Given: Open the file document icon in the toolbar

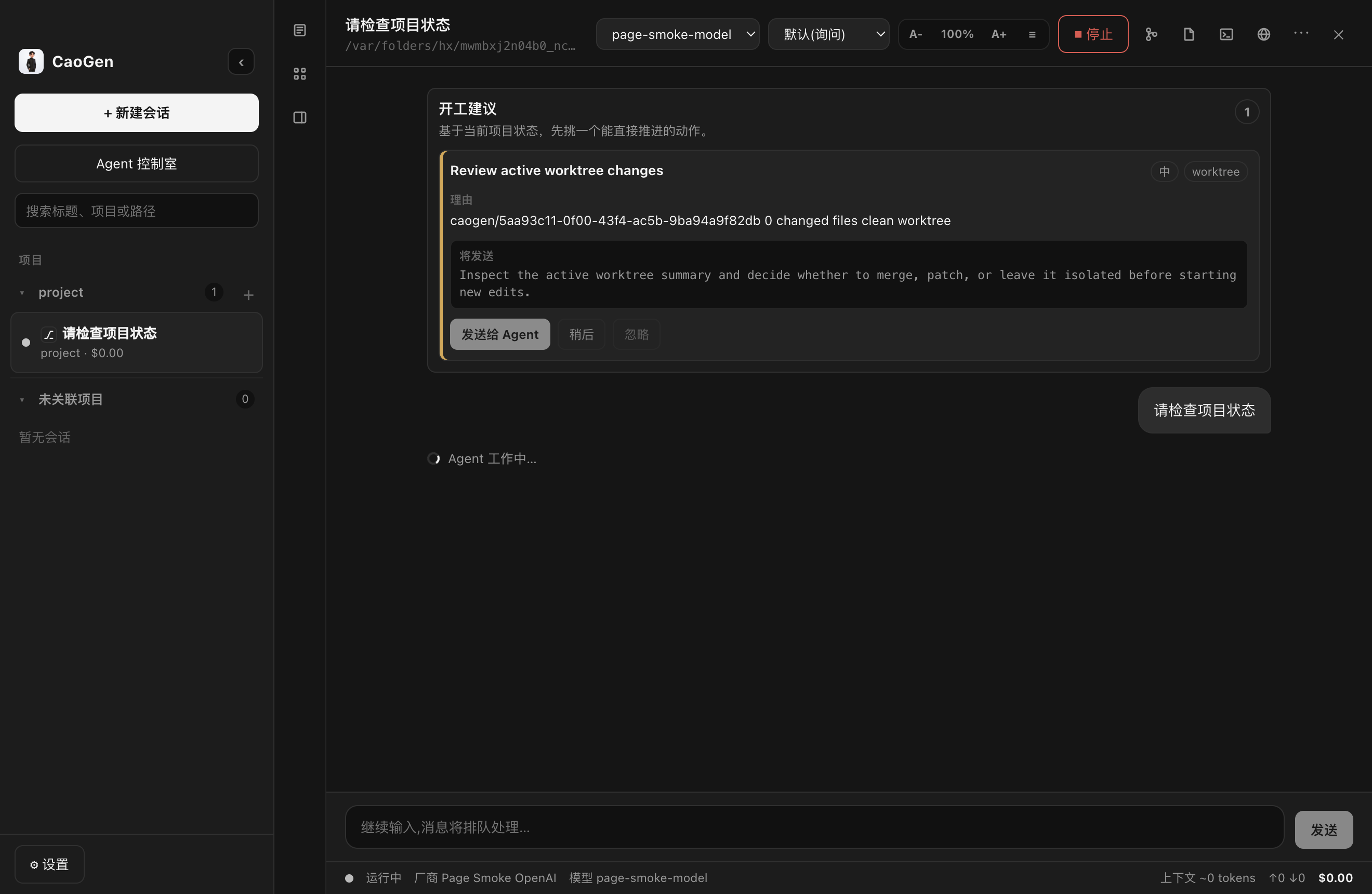Looking at the screenshot, I should click(1189, 35).
